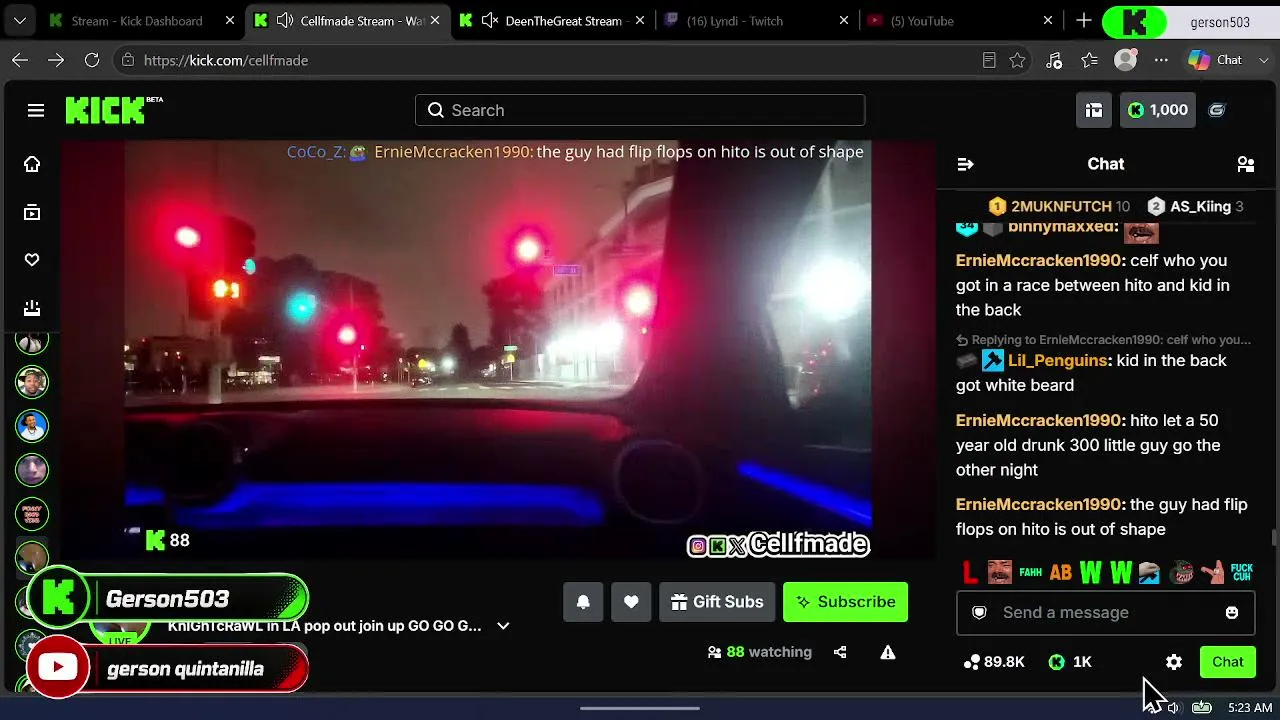Open chat settings gear
The width and height of the screenshot is (1280, 720).
point(1174,662)
